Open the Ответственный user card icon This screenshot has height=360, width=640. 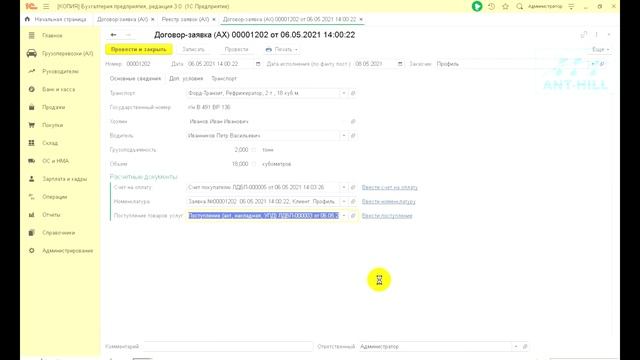point(525,347)
